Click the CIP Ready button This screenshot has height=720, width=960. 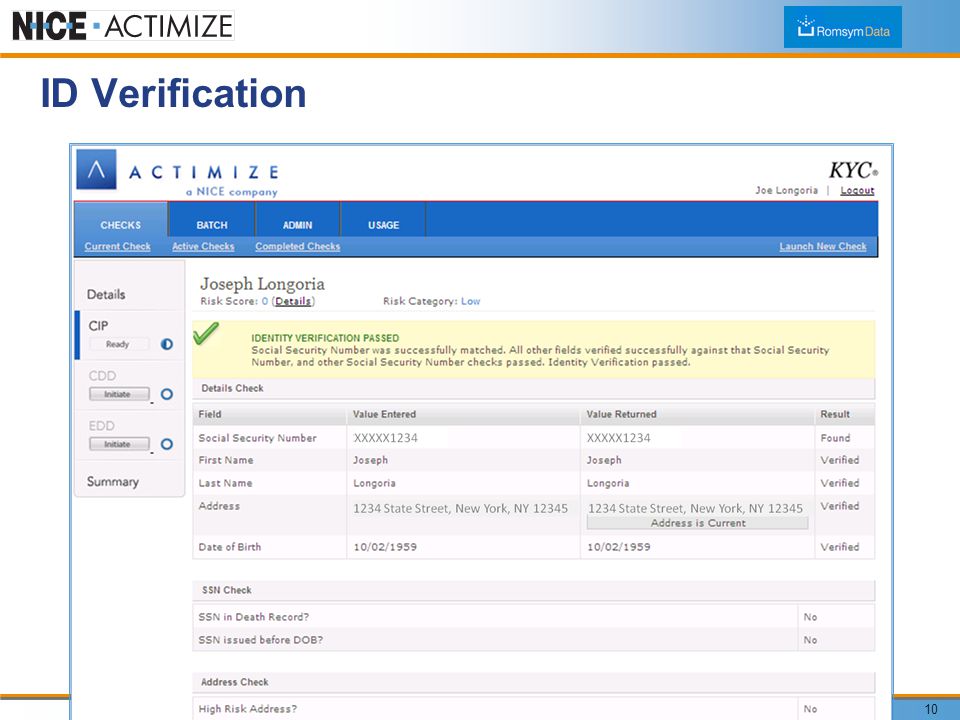pyautogui.click(x=119, y=344)
